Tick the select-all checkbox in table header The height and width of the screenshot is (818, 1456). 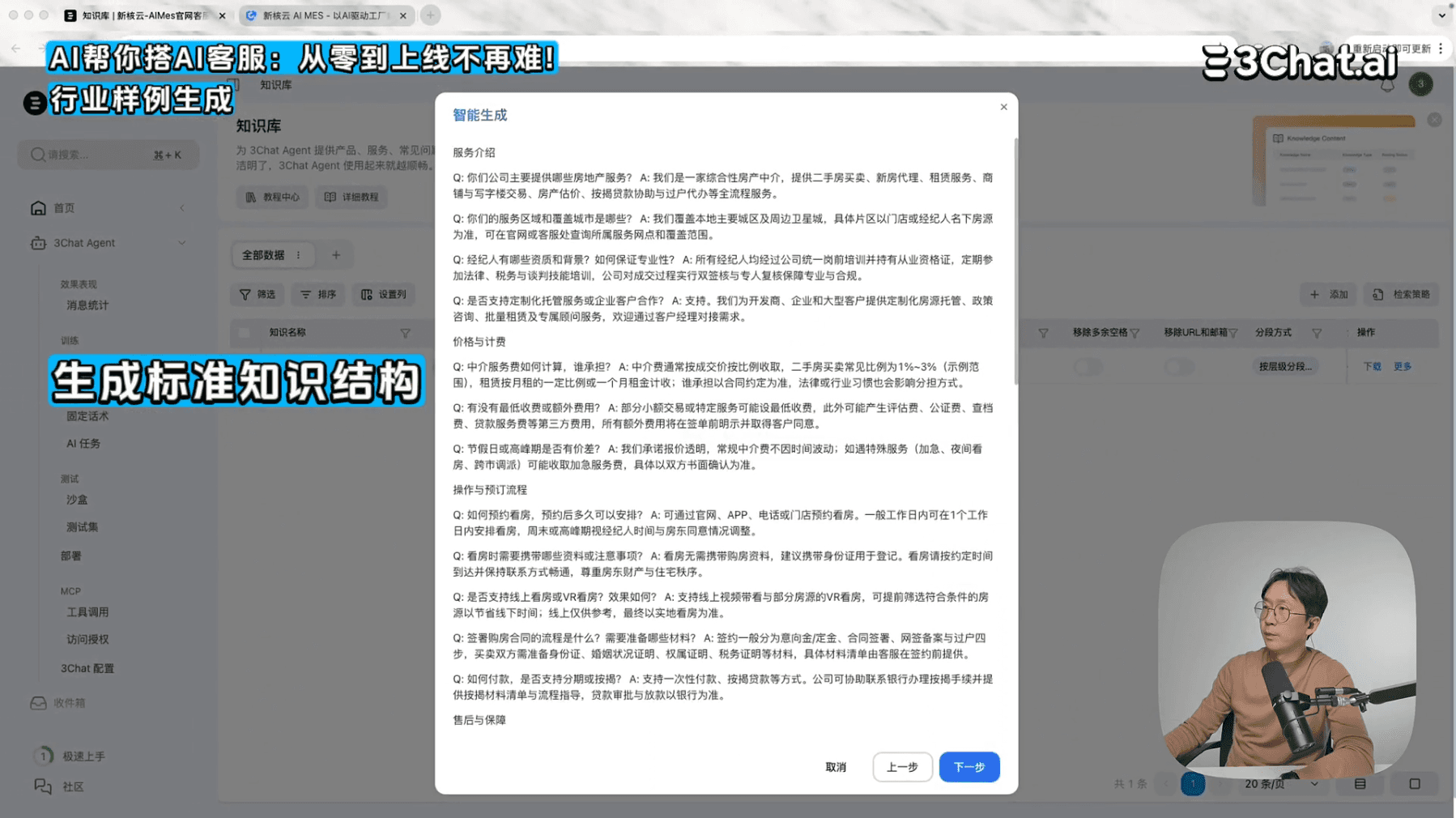coord(245,333)
